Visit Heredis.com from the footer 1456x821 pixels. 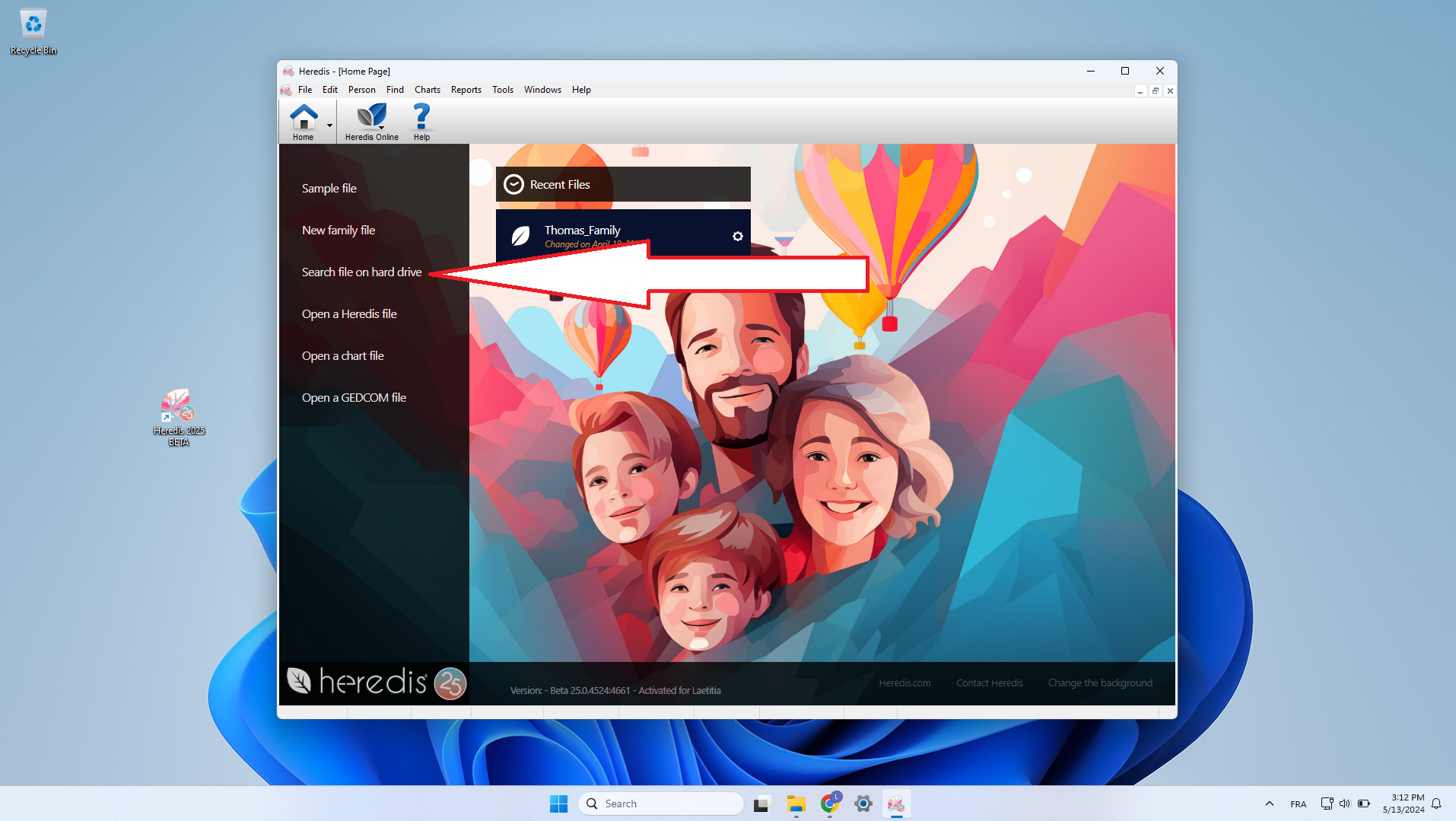click(x=904, y=683)
